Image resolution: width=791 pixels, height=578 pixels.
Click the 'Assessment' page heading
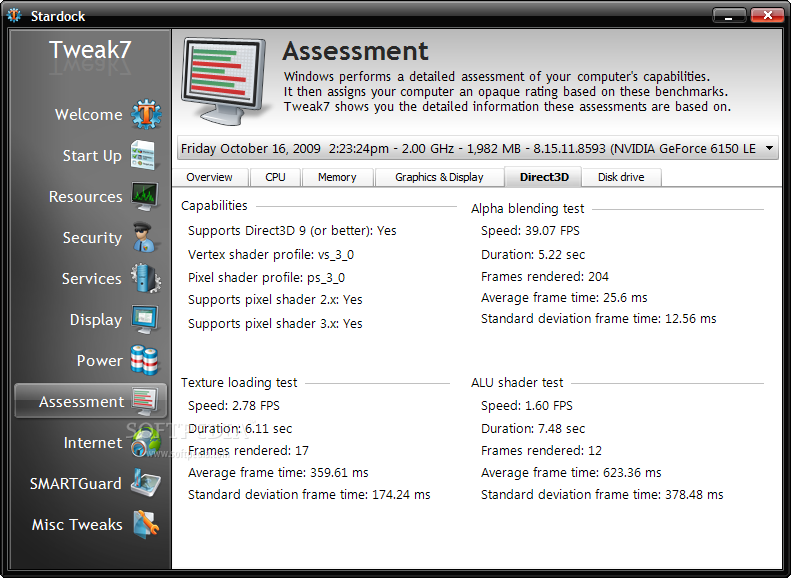pos(355,51)
